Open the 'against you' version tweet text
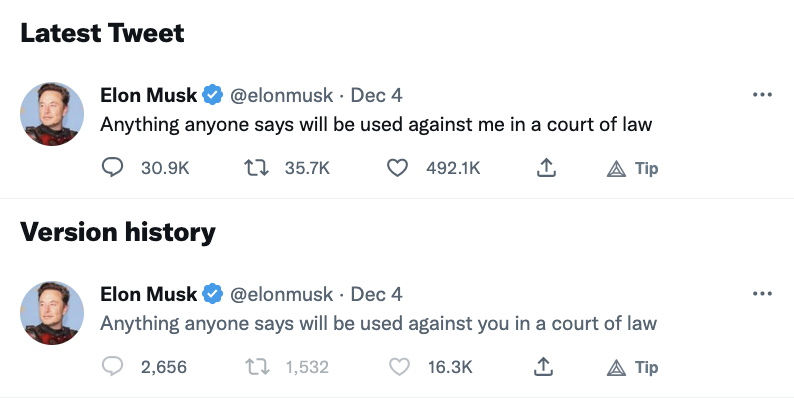 (378, 324)
